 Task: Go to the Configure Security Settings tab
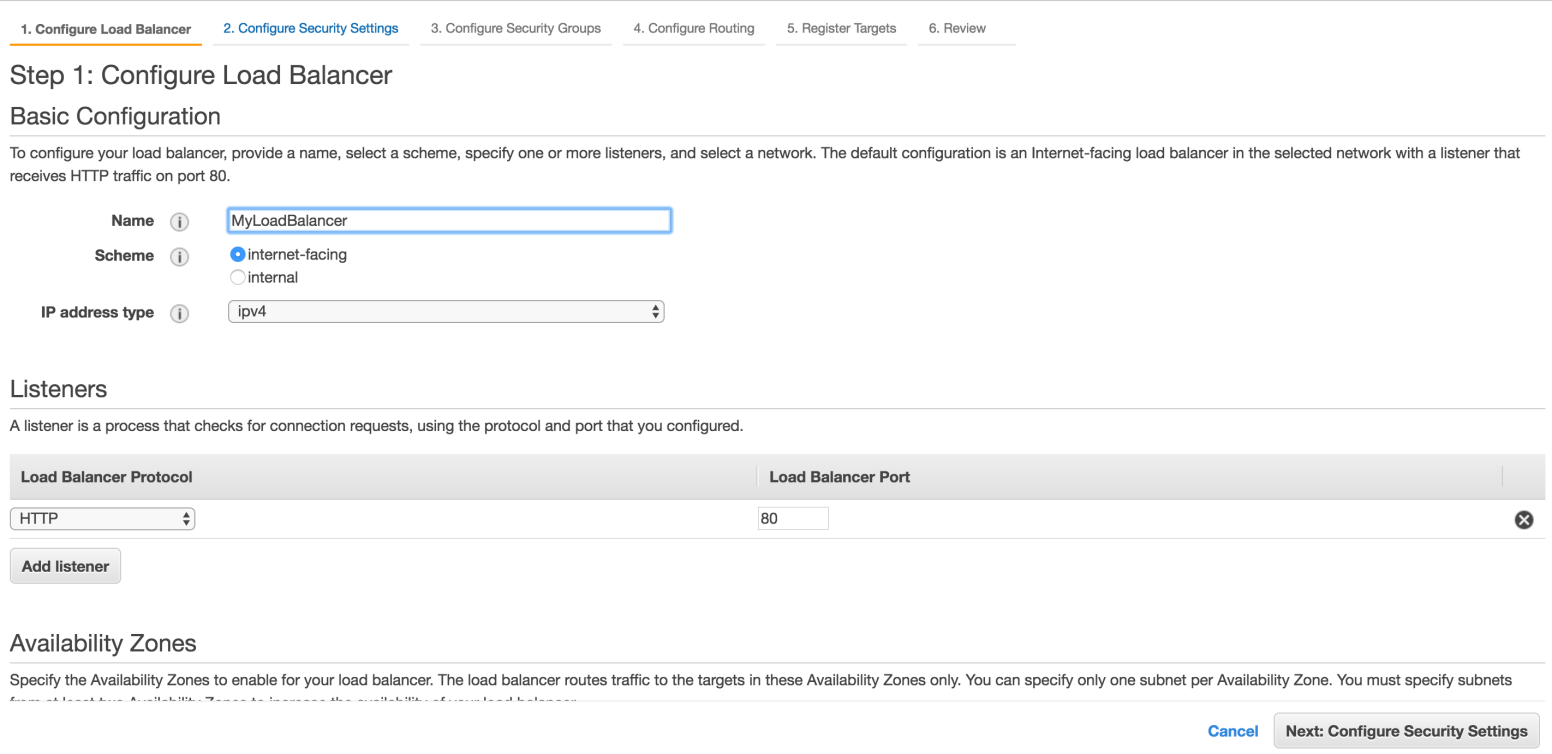coord(310,29)
